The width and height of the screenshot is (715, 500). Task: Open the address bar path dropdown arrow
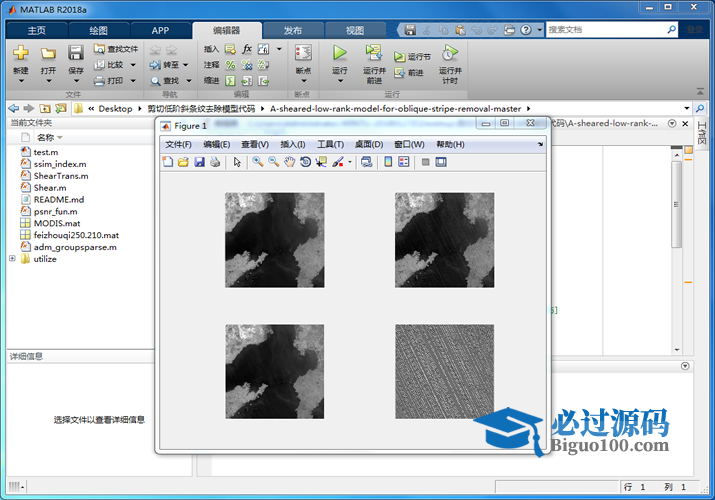point(686,108)
